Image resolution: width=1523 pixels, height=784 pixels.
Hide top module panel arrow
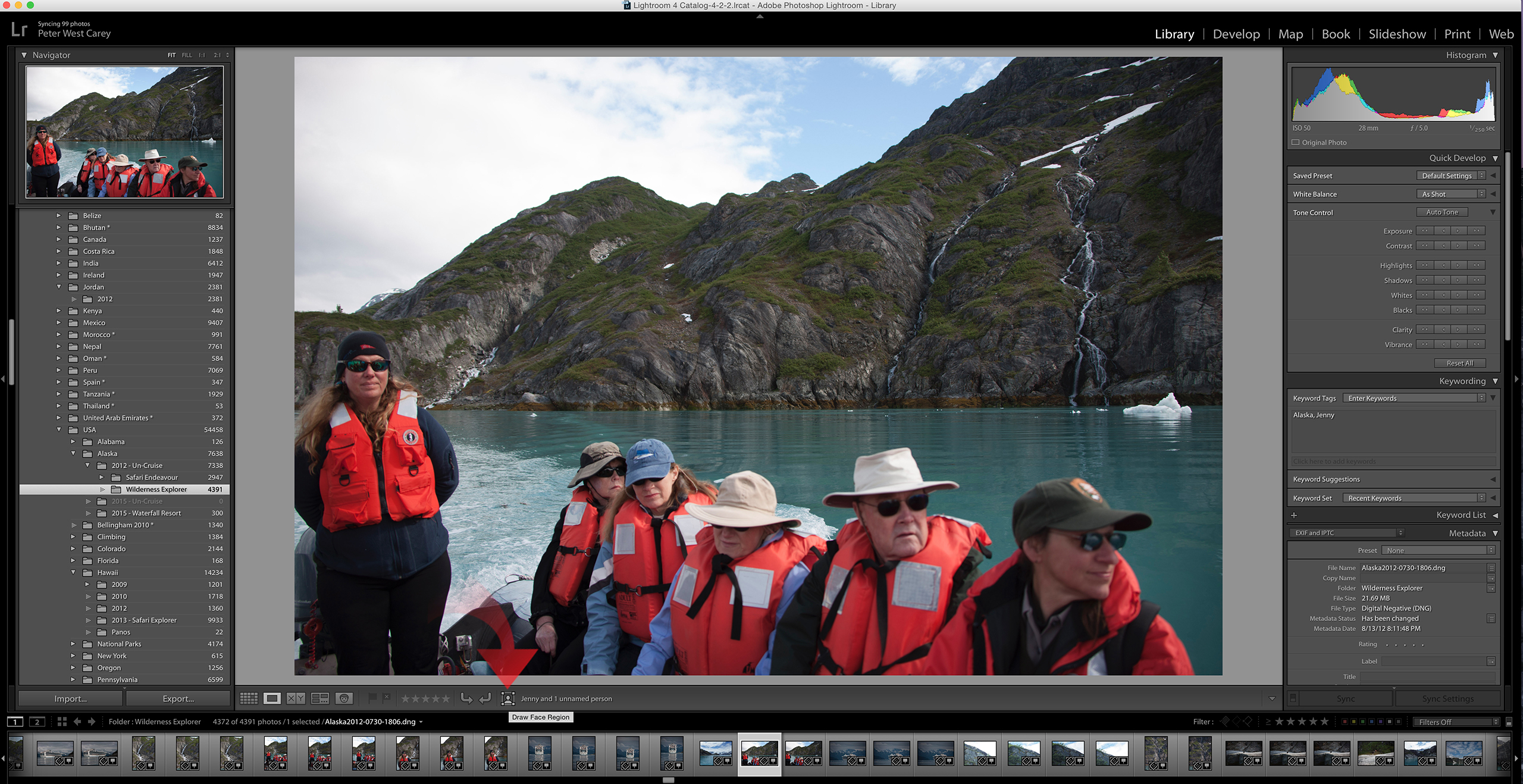pos(760,17)
